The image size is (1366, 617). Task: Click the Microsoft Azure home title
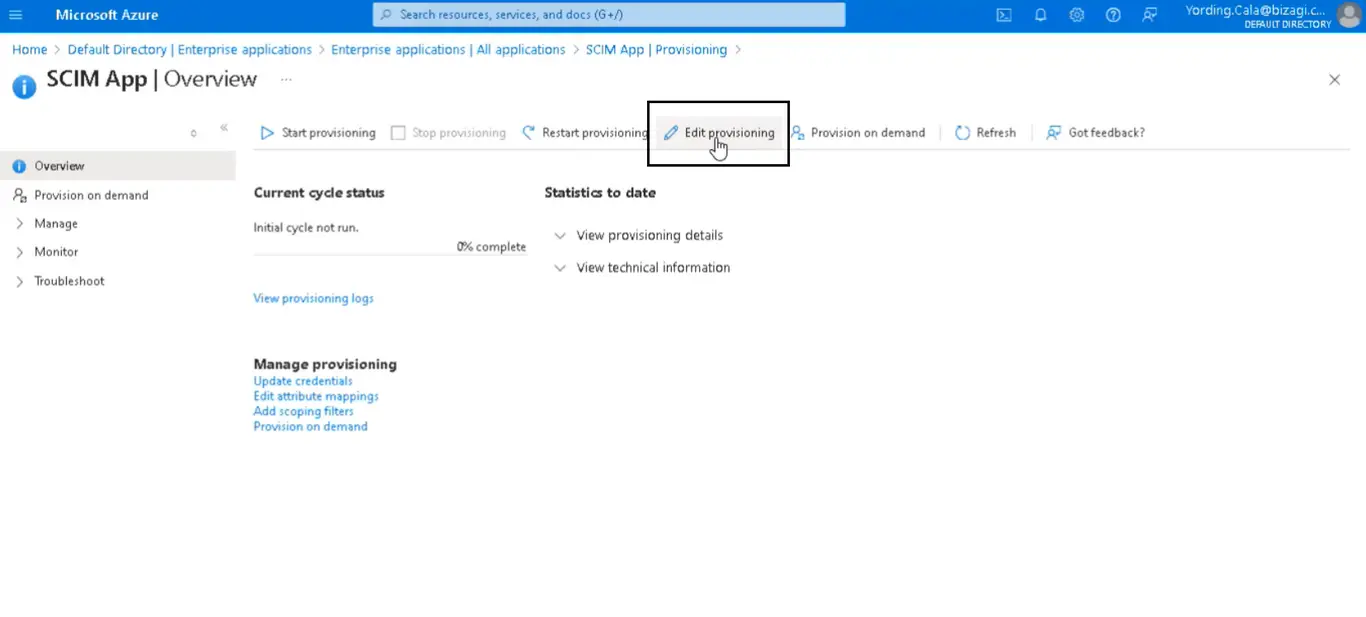[x=107, y=15]
